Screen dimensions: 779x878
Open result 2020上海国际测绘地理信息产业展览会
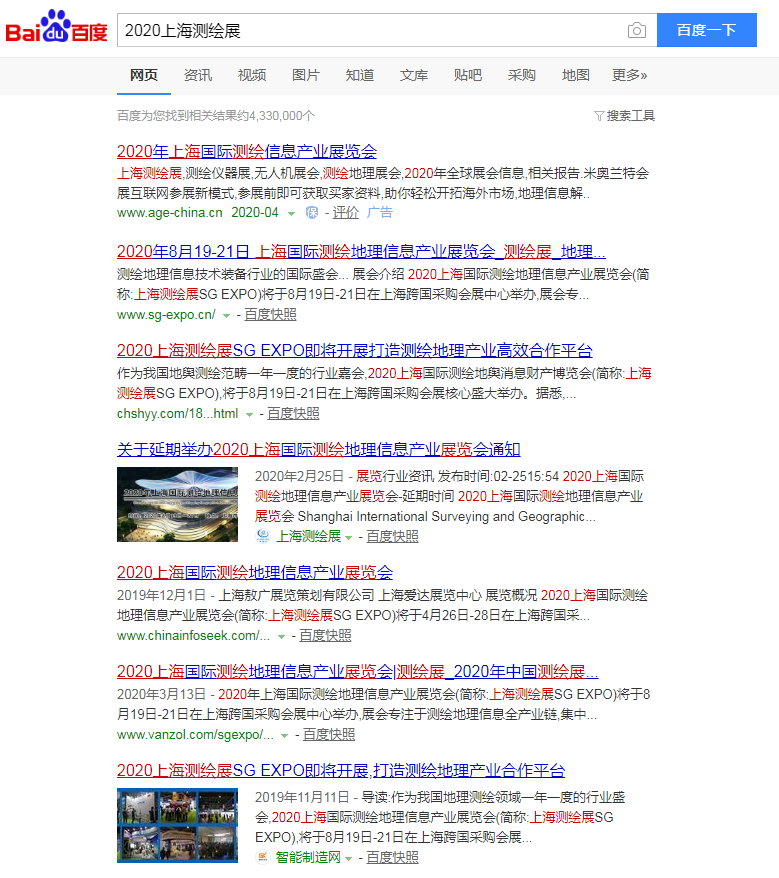(x=255, y=572)
